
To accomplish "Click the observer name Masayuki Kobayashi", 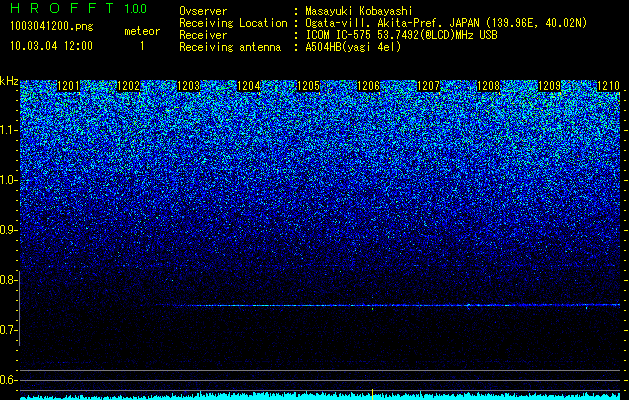I will coord(359,12).
